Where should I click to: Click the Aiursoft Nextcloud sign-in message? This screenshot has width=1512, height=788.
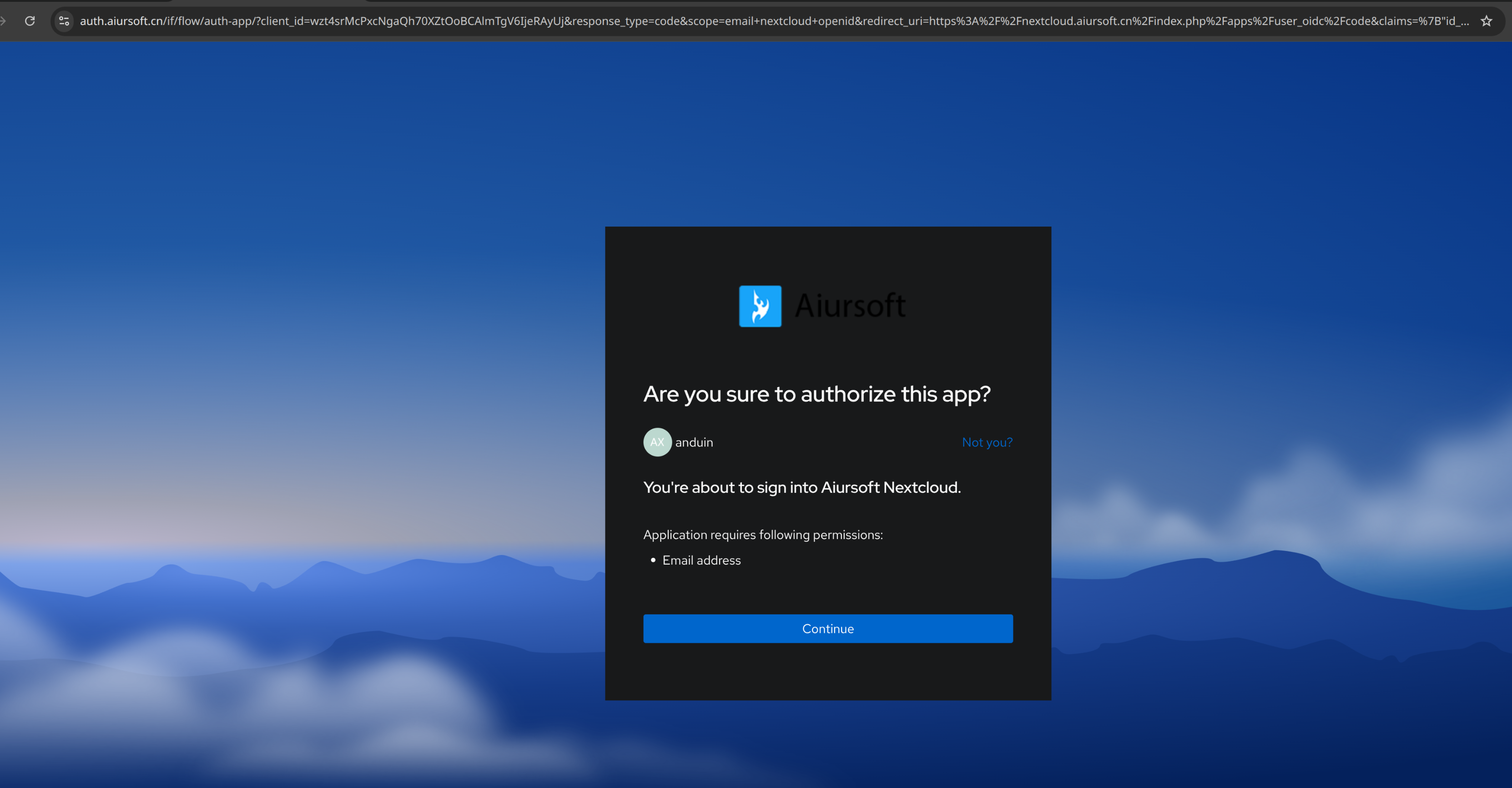(802, 487)
